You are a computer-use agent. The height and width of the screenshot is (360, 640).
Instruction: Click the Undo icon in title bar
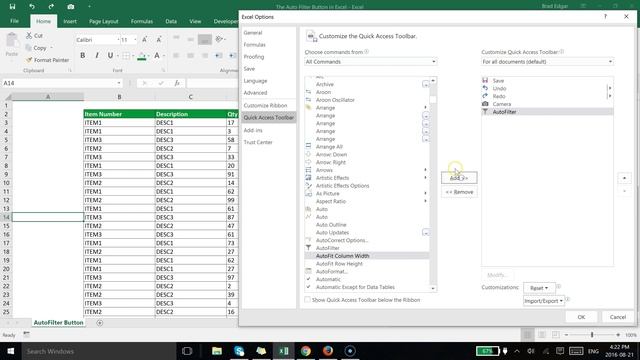(31, 7)
